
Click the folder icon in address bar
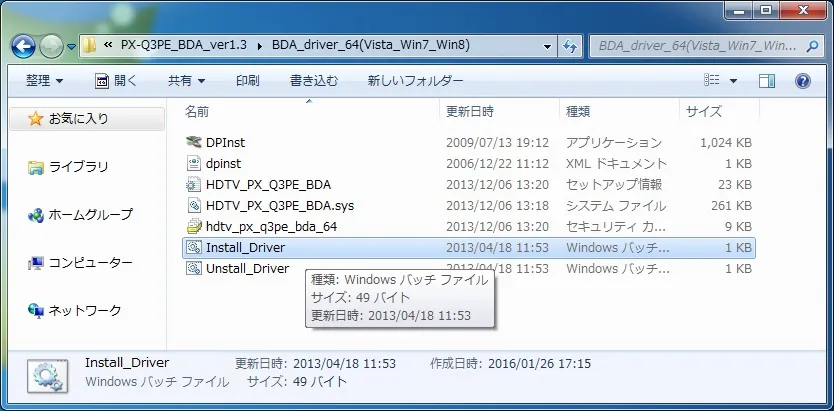tap(89, 46)
